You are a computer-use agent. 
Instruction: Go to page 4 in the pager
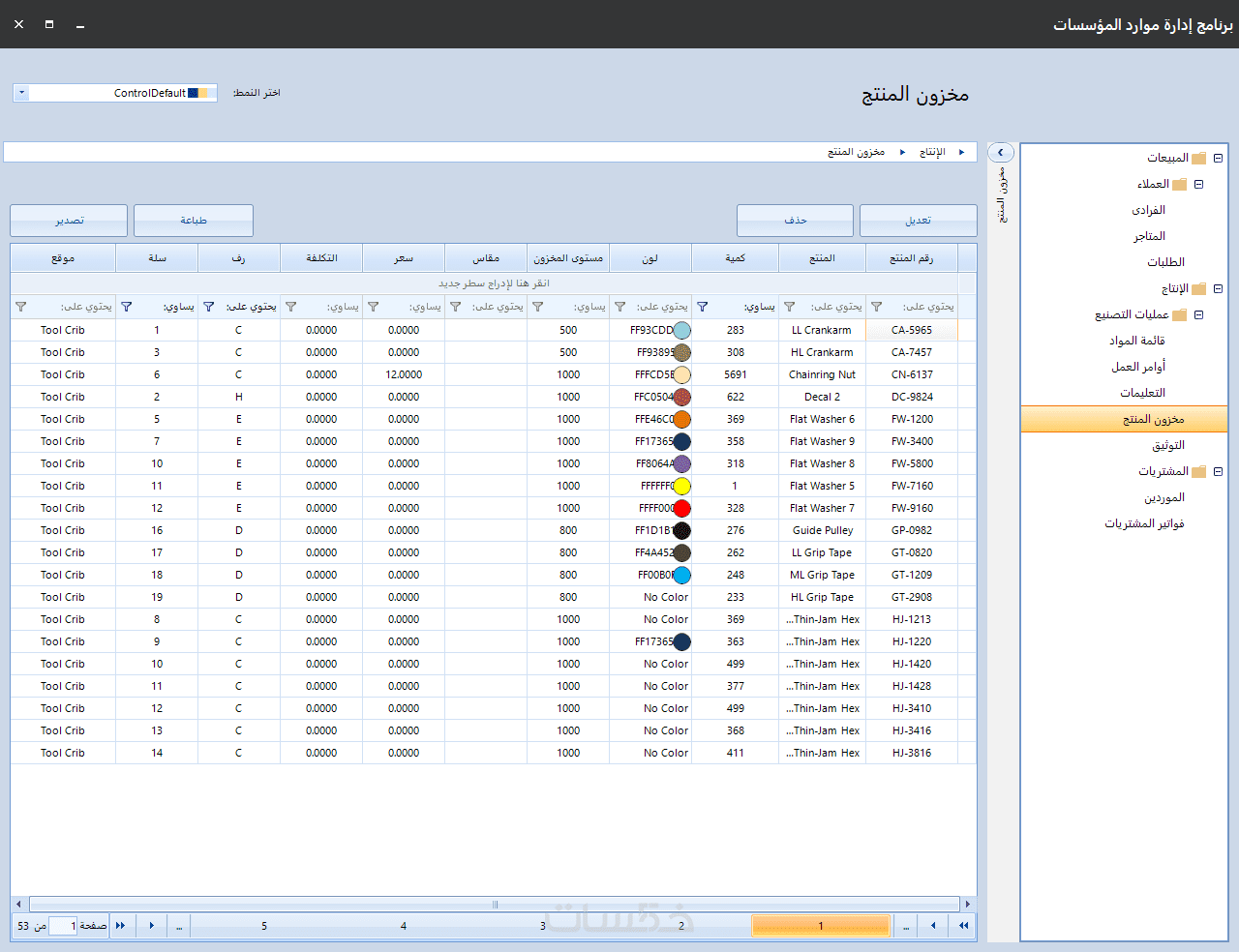[x=404, y=926]
